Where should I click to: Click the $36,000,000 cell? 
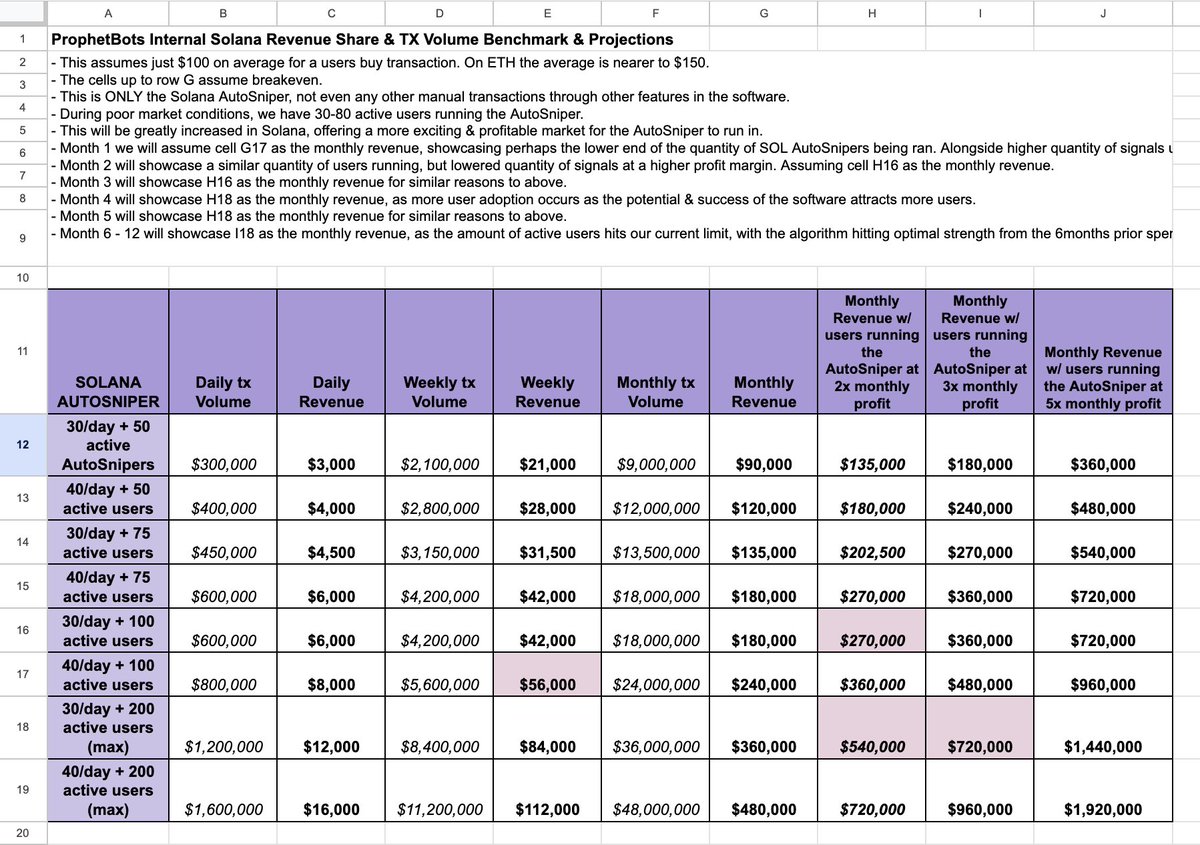[x=656, y=728]
